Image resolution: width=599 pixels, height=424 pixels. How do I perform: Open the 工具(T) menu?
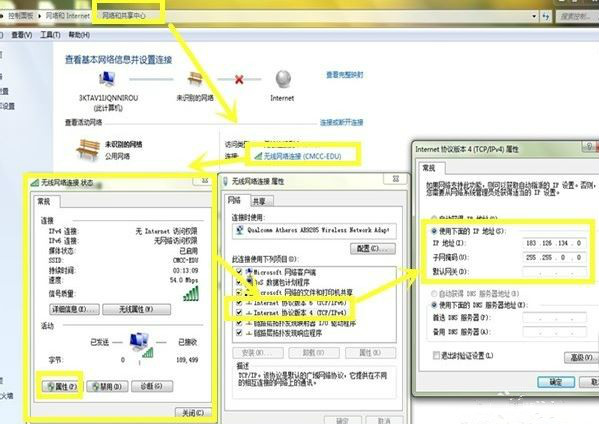(50, 35)
